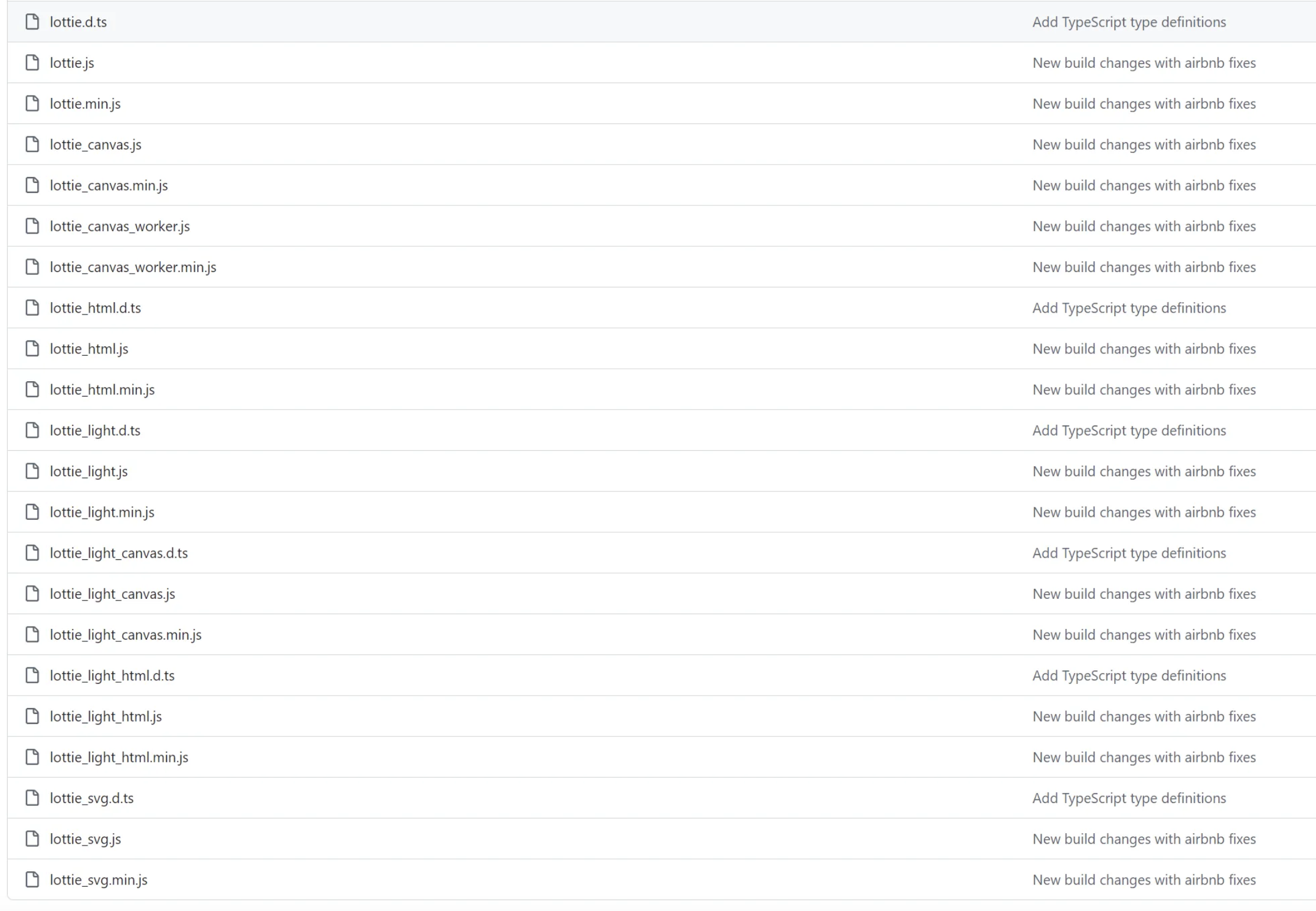Click file icon beside lottie_svg.js

coord(32,839)
